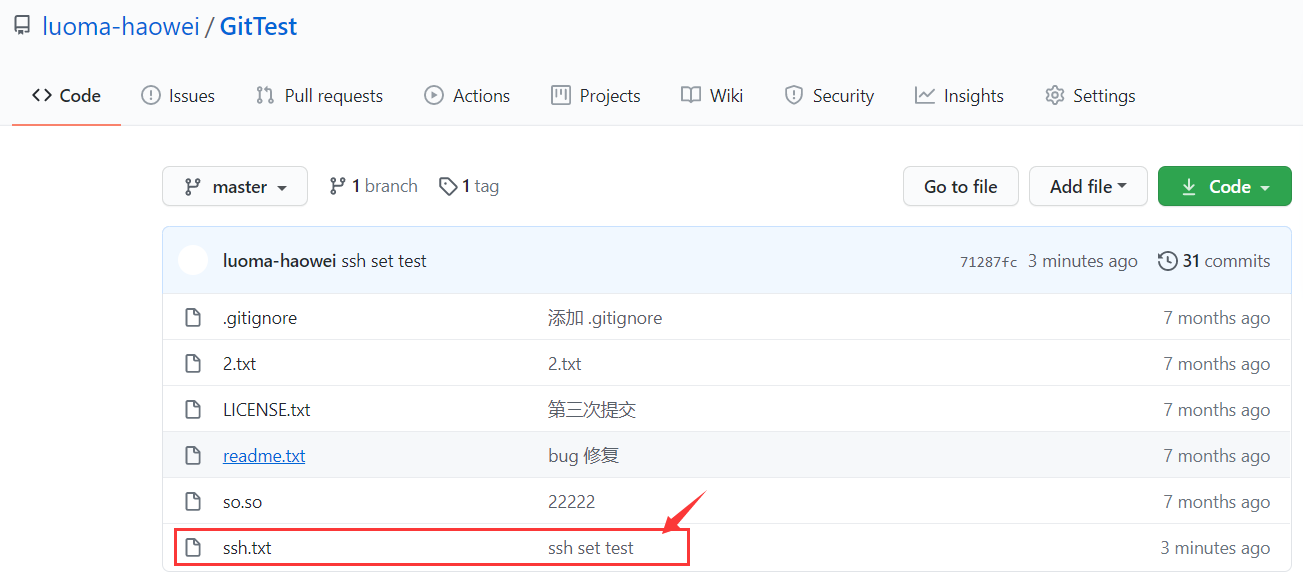
Task: Open the Issues tab
Action: [x=178, y=96]
